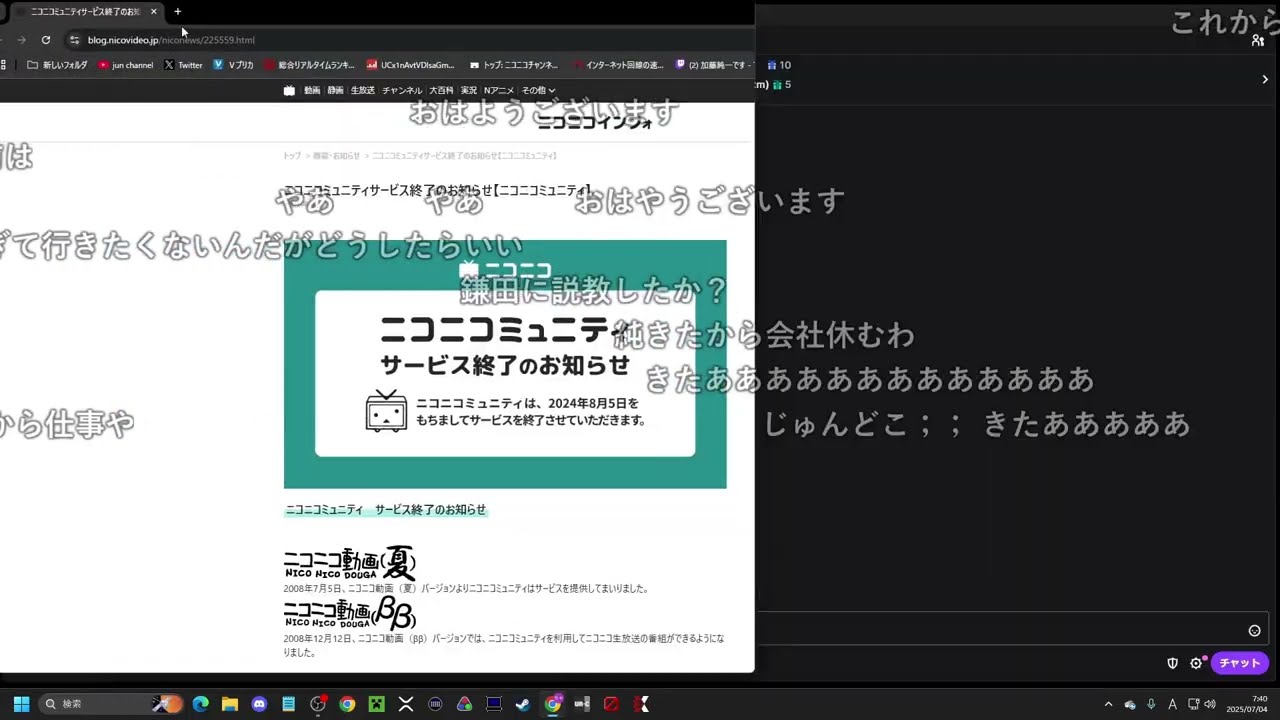Close the ニコニコミュニティ browser tab
Viewport: 1280px width, 720px height.
click(153, 12)
